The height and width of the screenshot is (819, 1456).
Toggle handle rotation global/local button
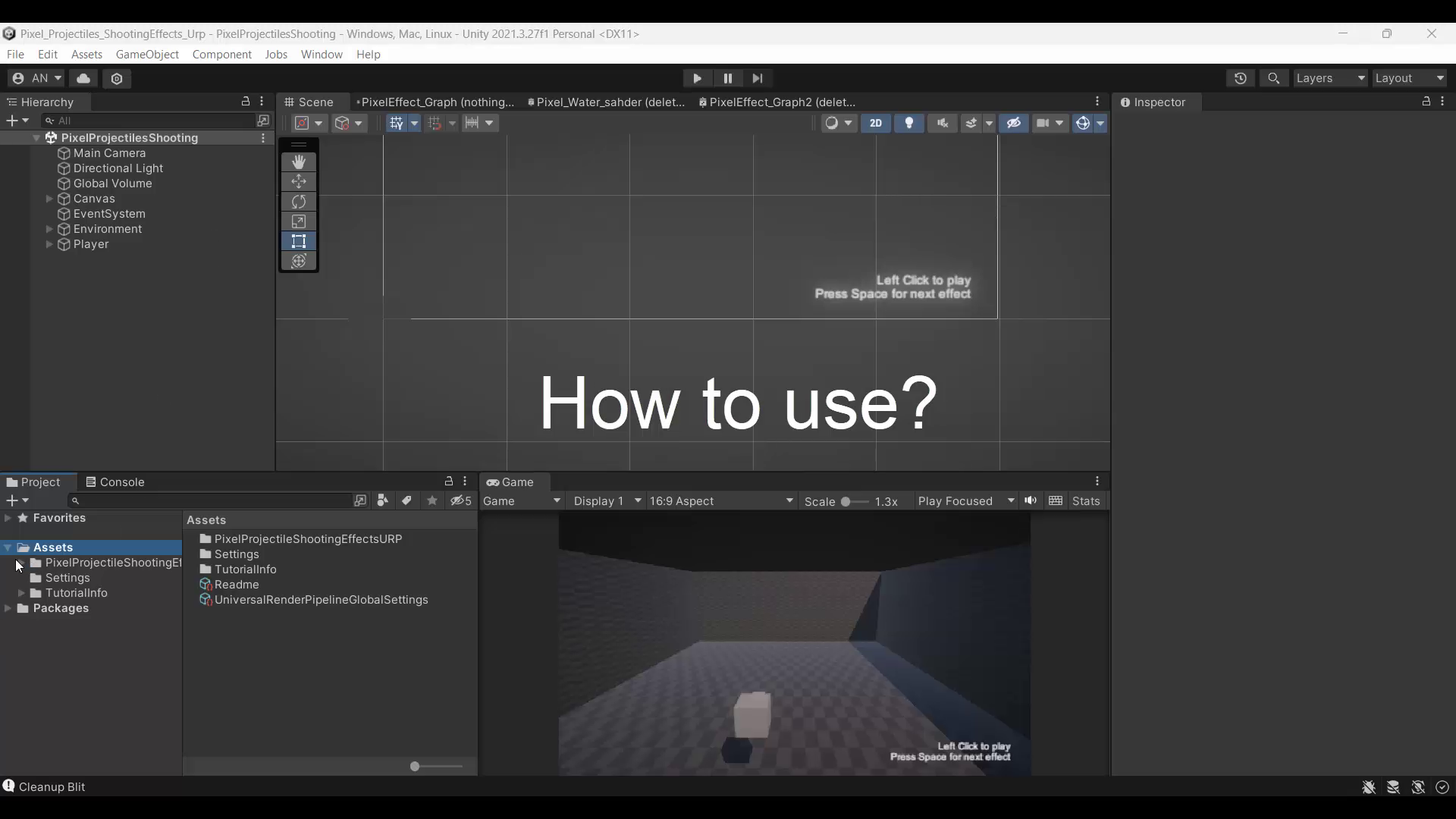coord(350,123)
